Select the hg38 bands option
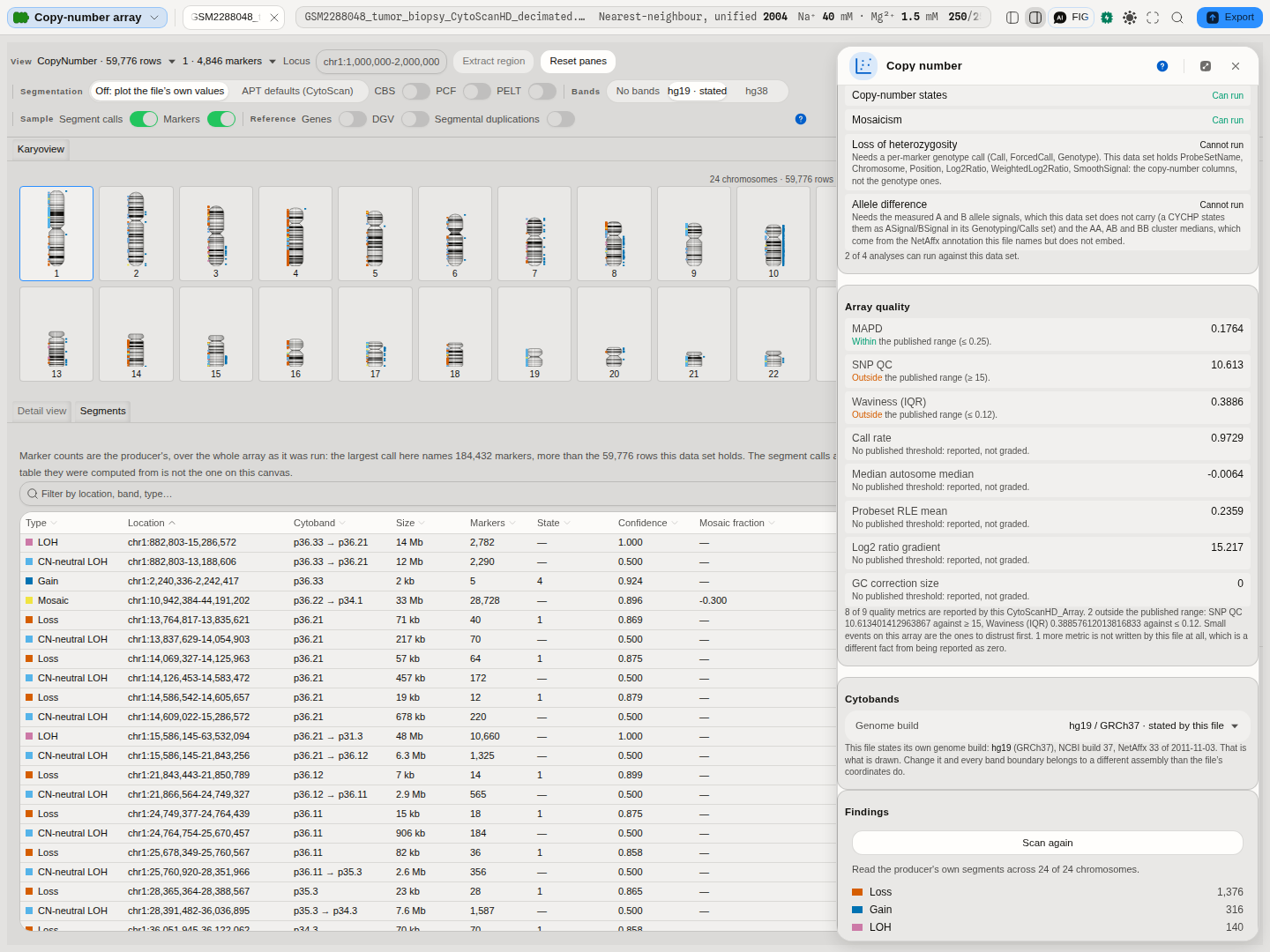 tap(757, 91)
